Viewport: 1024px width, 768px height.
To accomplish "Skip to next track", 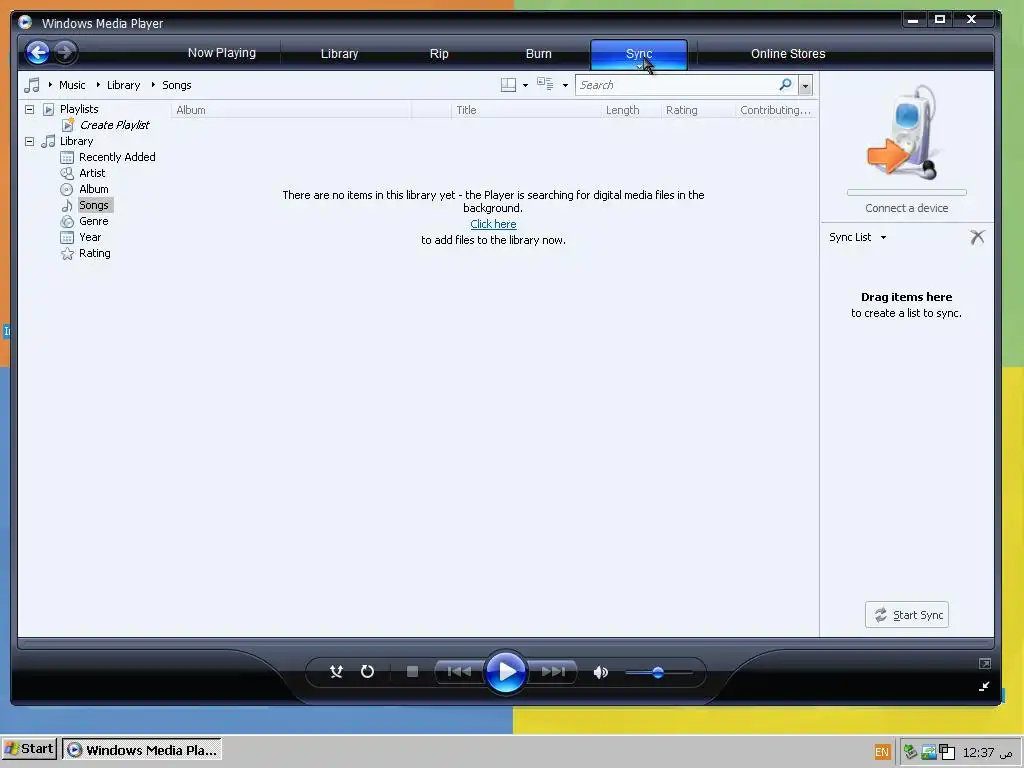I will (x=552, y=671).
